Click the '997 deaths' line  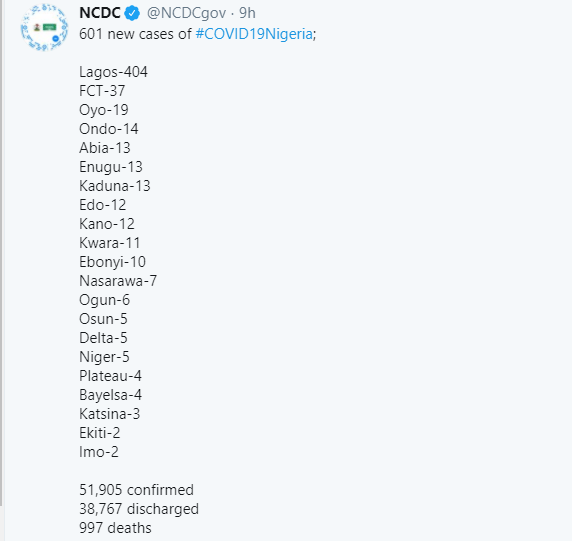(115, 528)
